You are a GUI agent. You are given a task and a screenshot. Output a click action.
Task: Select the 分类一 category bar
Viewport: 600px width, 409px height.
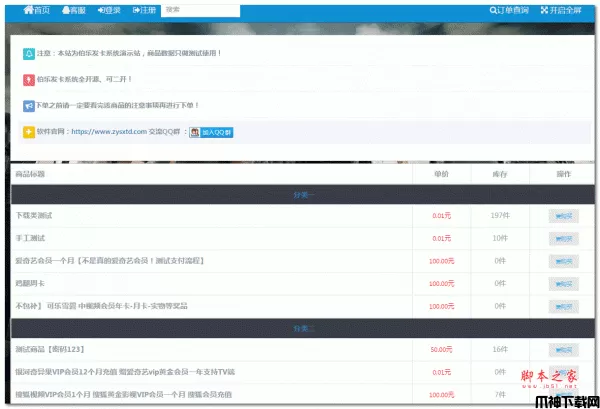[x=303, y=195]
